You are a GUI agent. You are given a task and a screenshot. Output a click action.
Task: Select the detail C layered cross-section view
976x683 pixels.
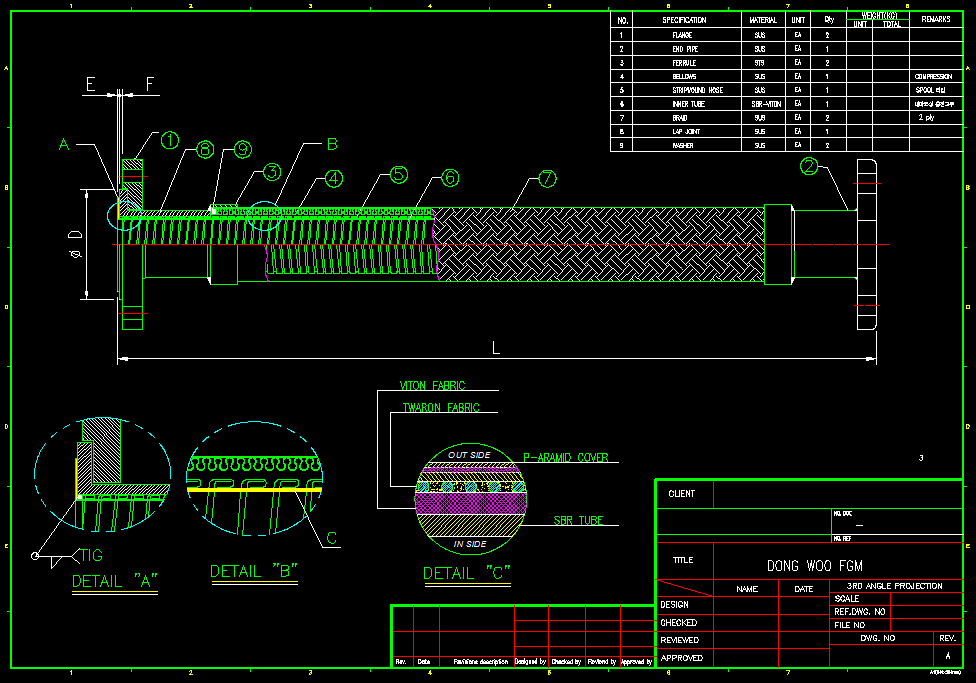(x=471, y=499)
